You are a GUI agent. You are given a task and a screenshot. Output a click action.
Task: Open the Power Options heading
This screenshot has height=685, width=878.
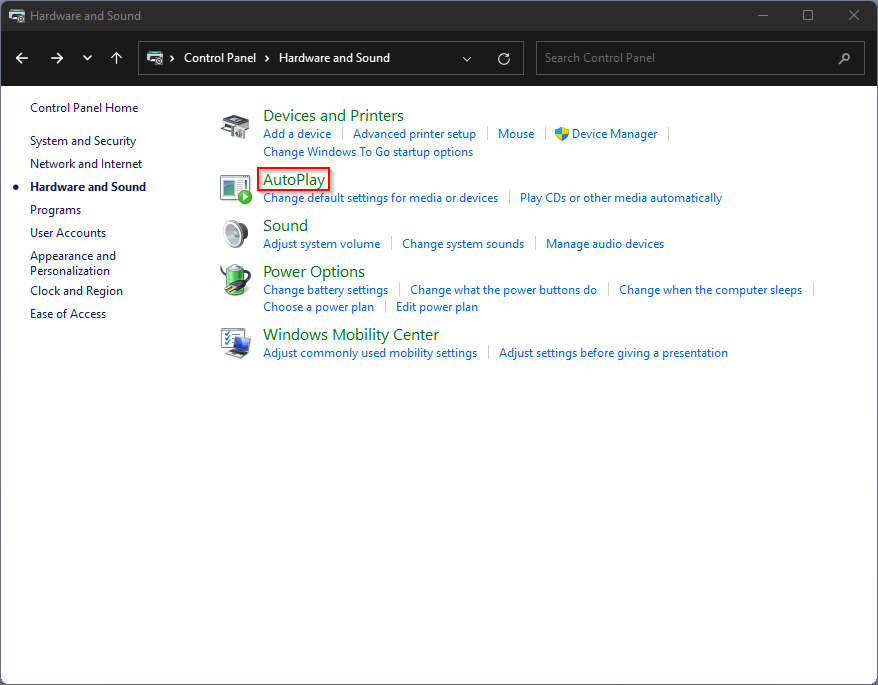click(314, 272)
